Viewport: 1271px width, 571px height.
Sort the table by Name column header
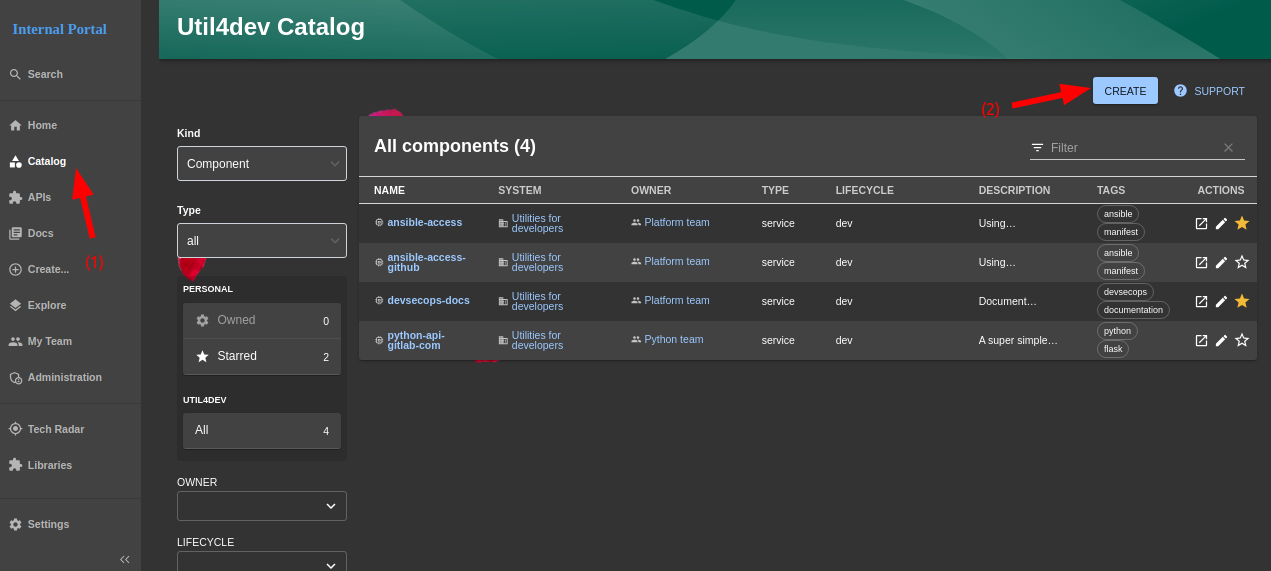pyautogui.click(x=389, y=190)
